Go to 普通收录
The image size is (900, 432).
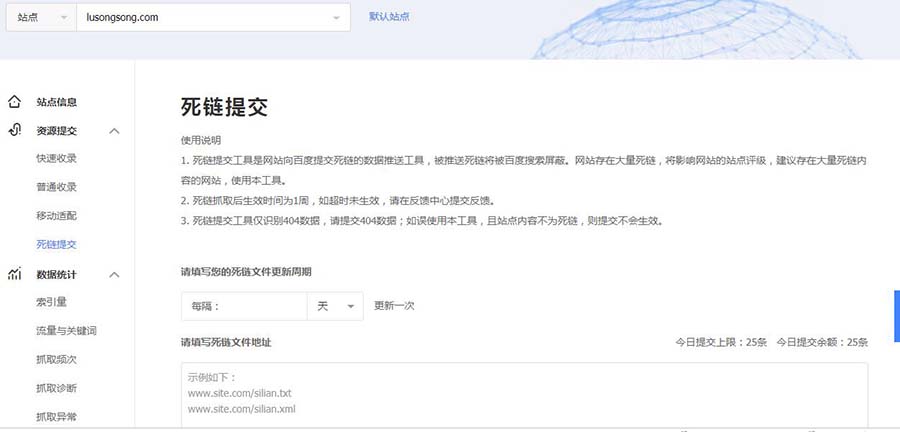click(56, 187)
